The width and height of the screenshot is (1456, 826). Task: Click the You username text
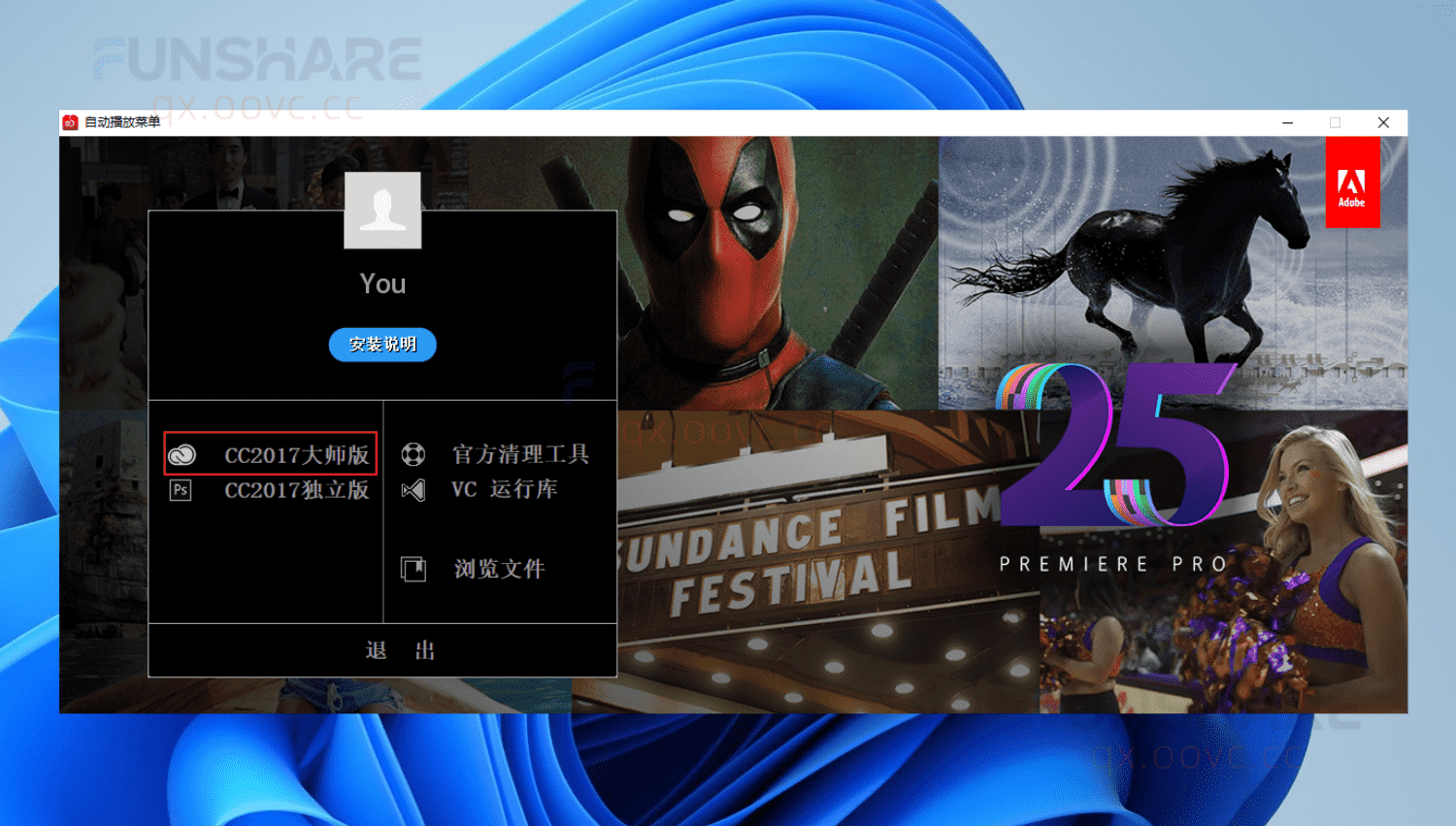pyautogui.click(x=382, y=283)
